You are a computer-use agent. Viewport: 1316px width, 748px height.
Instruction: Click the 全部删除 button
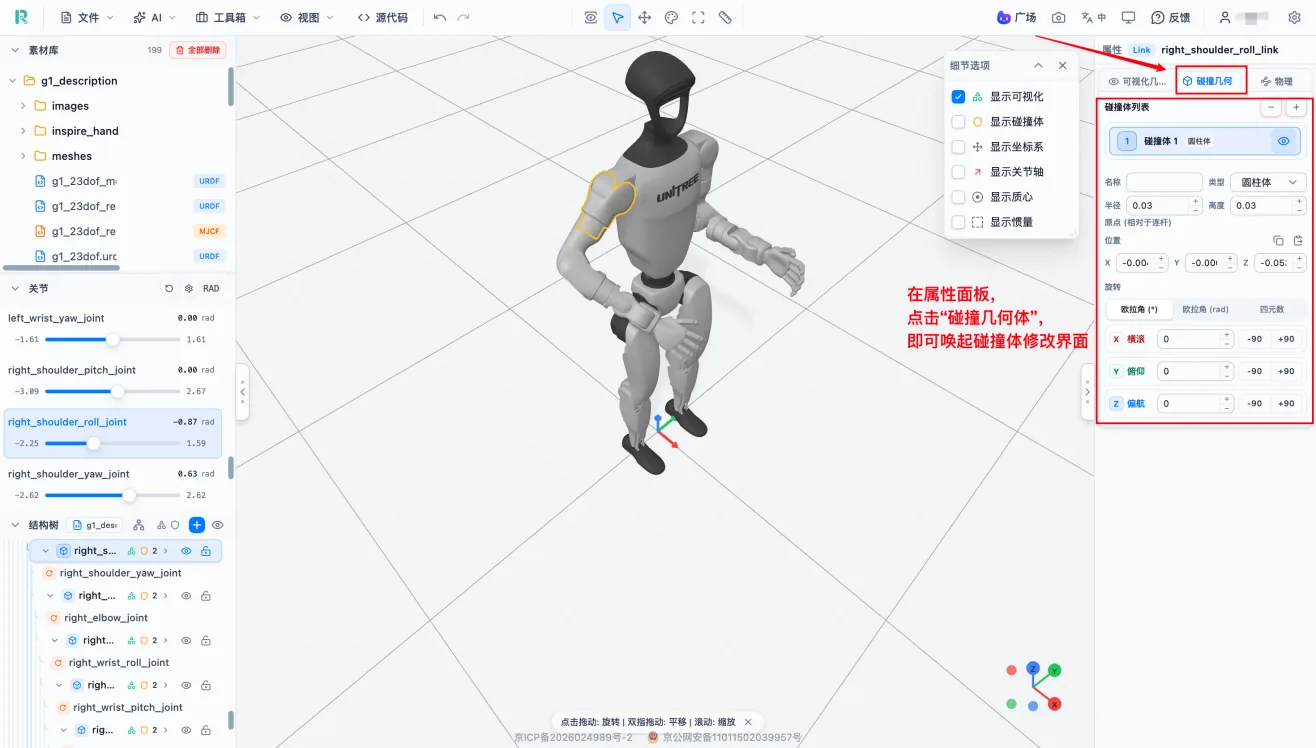tap(198, 50)
